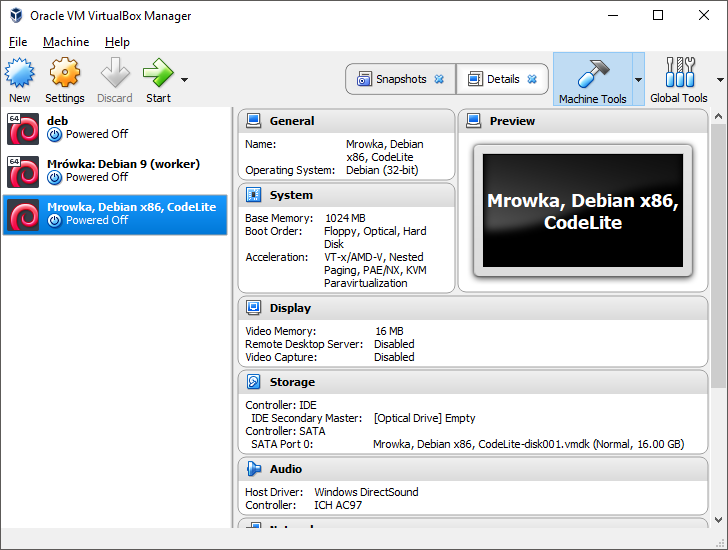Open the File menu
This screenshot has width=728, height=550.
pyautogui.click(x=18, y=42)
